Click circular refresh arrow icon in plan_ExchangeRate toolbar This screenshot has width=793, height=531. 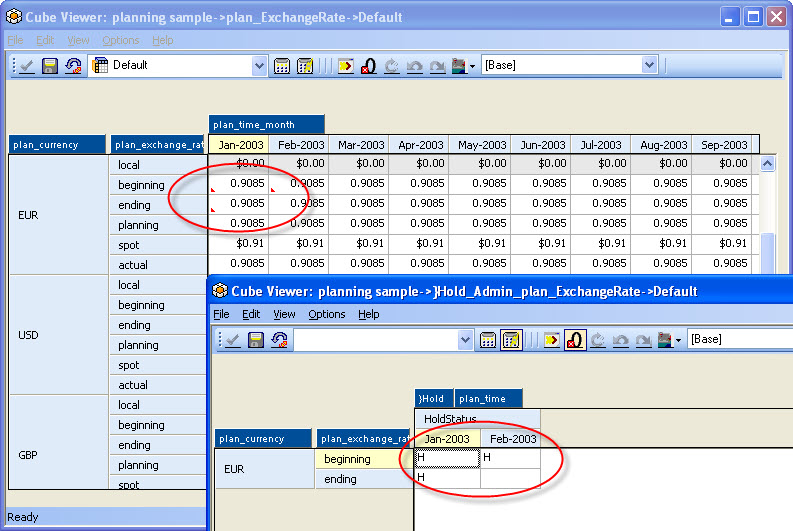click(x=391, y=66)
